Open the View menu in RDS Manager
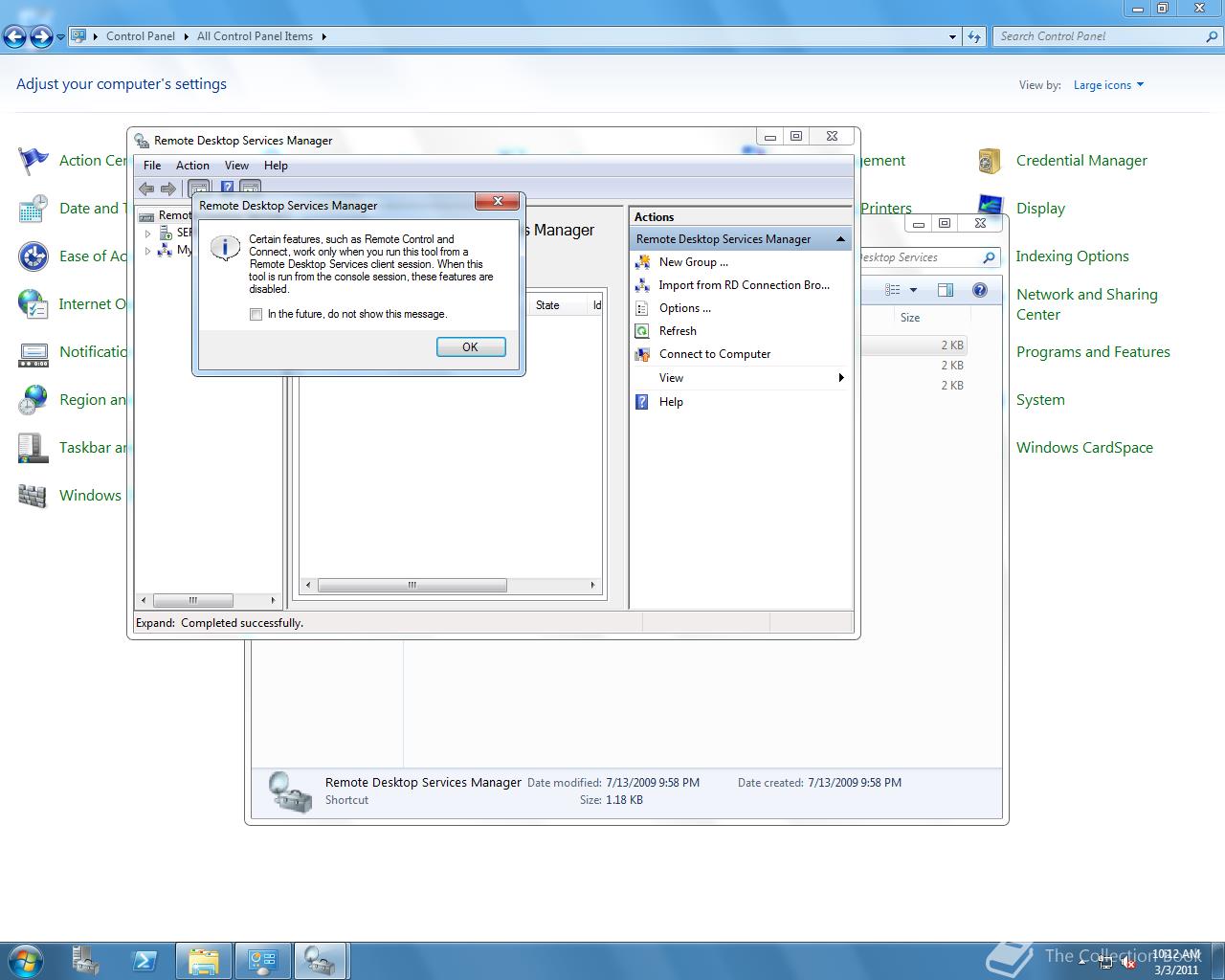Viewport: 1225px width, 980px height. tap(236, 166)
